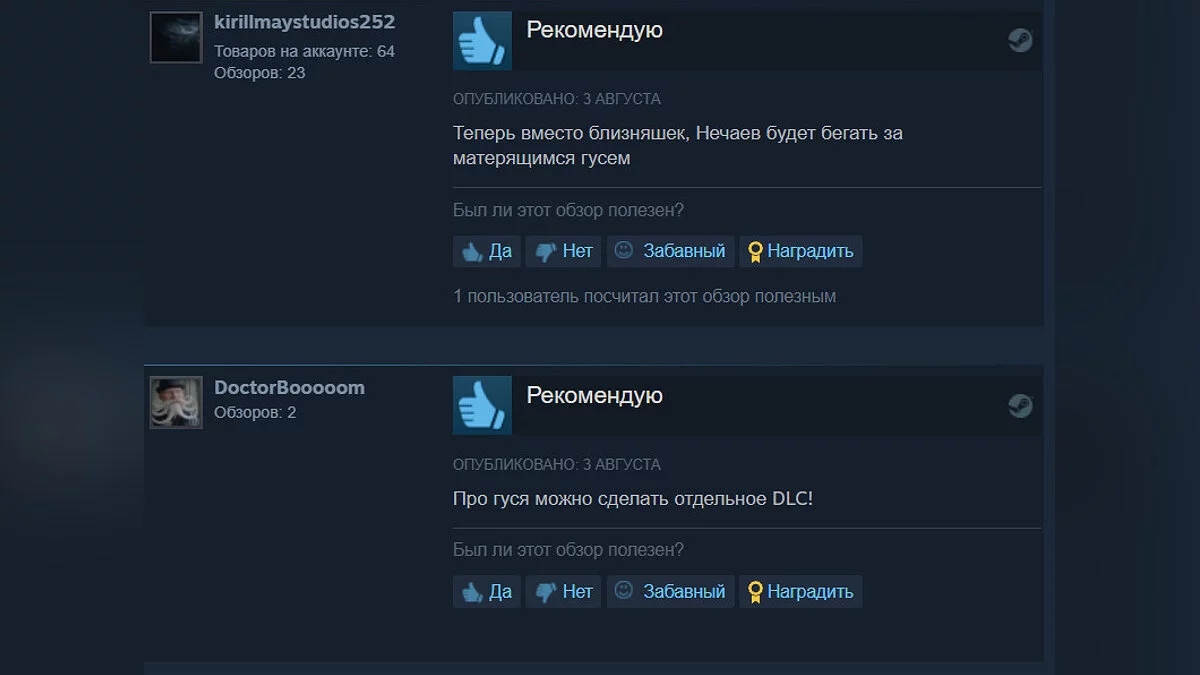
Task: Vote "Да" on DoctorBooooom's review
Action: click(487, 591)
